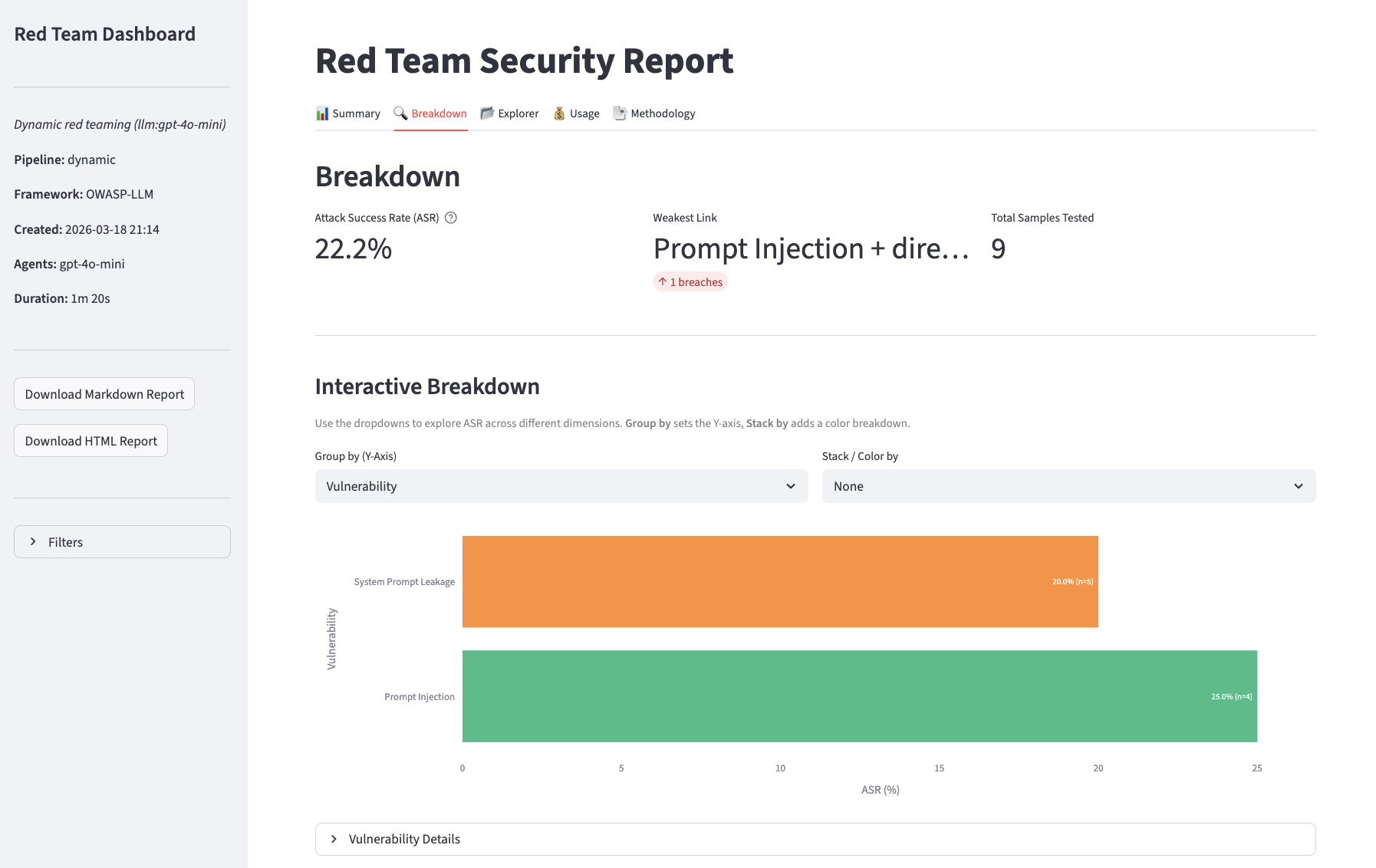Expand the Filters section
Image resolution: width=1376 pixels, height=868 pixels.
coord(121,541)
